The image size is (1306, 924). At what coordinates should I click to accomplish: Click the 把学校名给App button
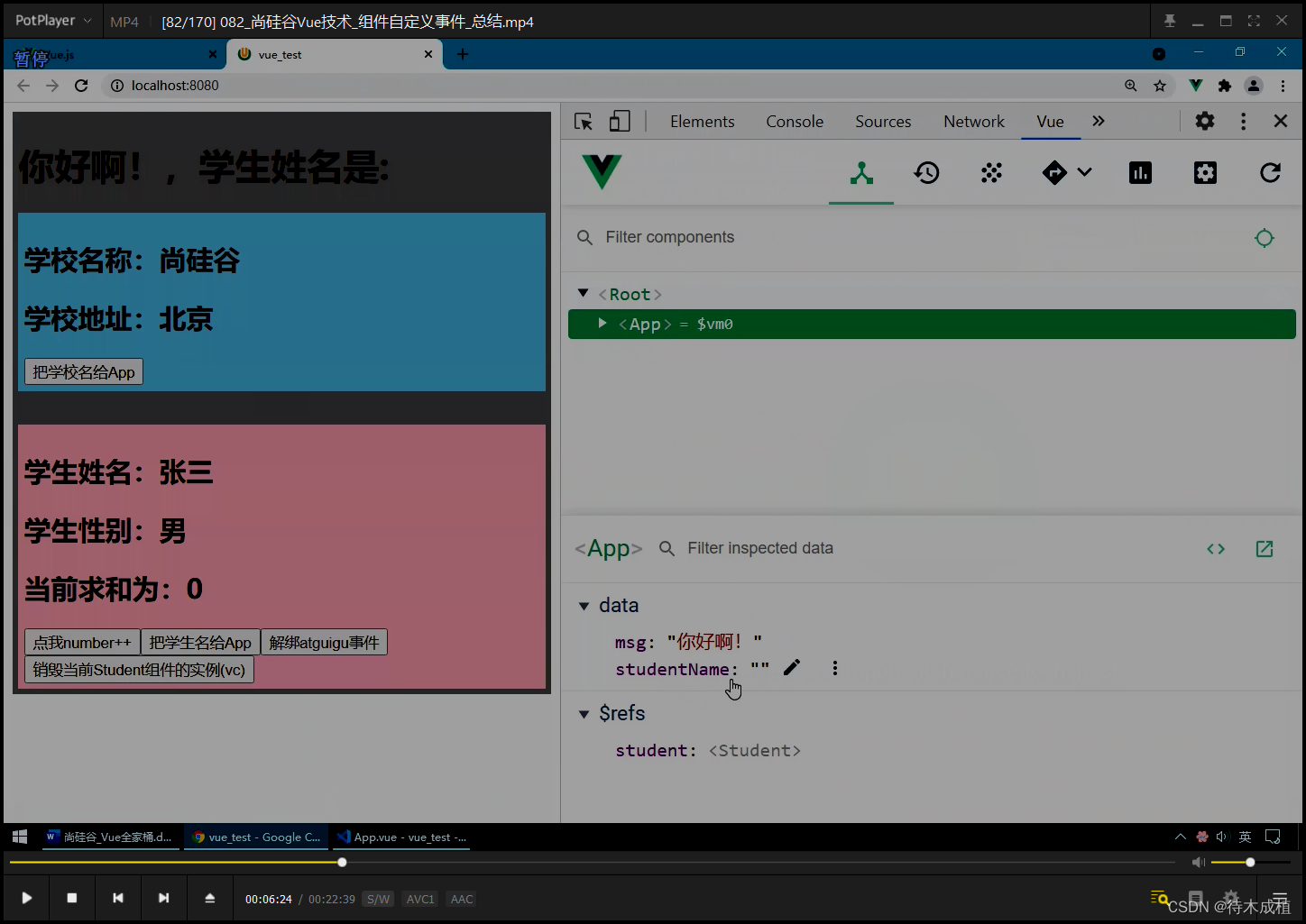(84, 371)
